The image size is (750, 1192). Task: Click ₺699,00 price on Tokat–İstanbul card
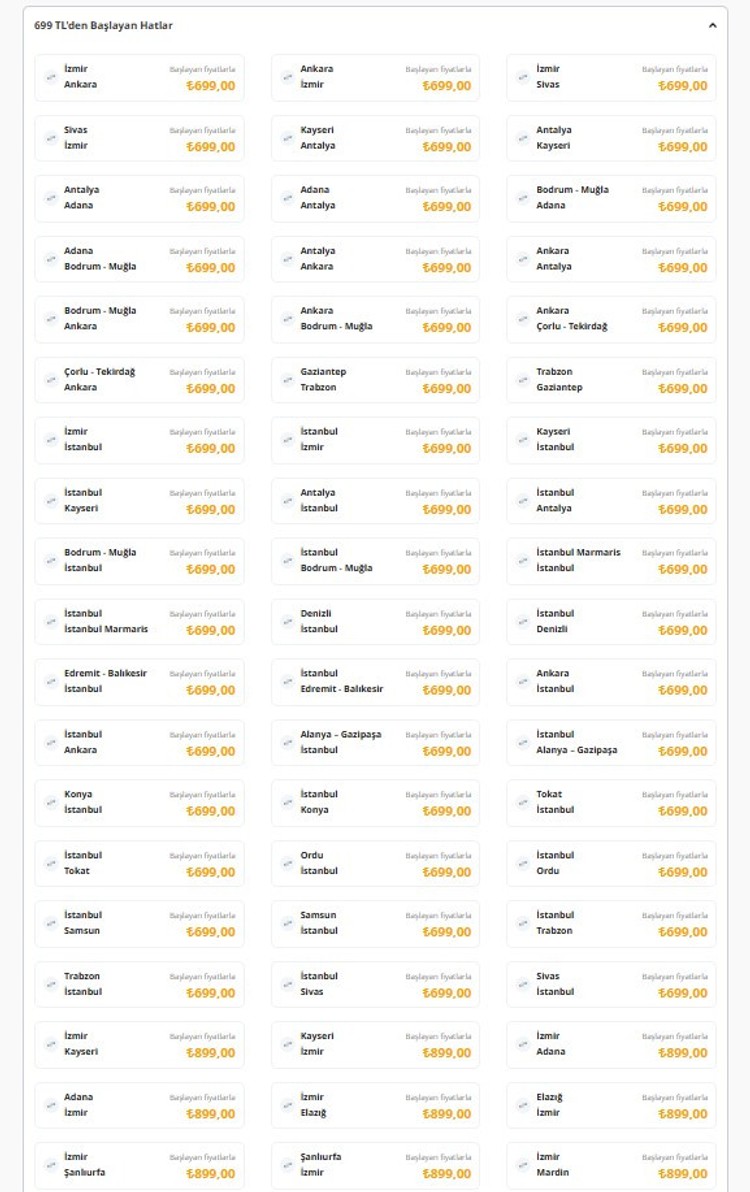point(682,811)
